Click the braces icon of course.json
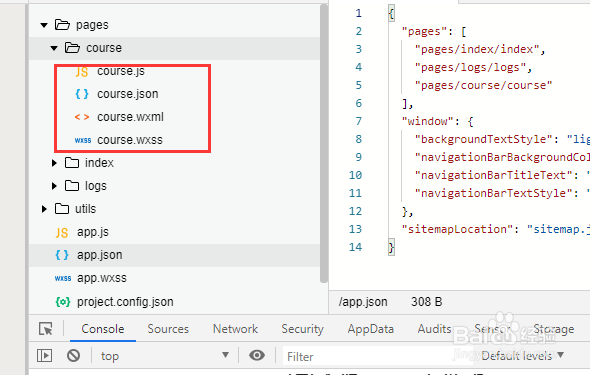Screen dimensions: 590x375 [82, 94]
